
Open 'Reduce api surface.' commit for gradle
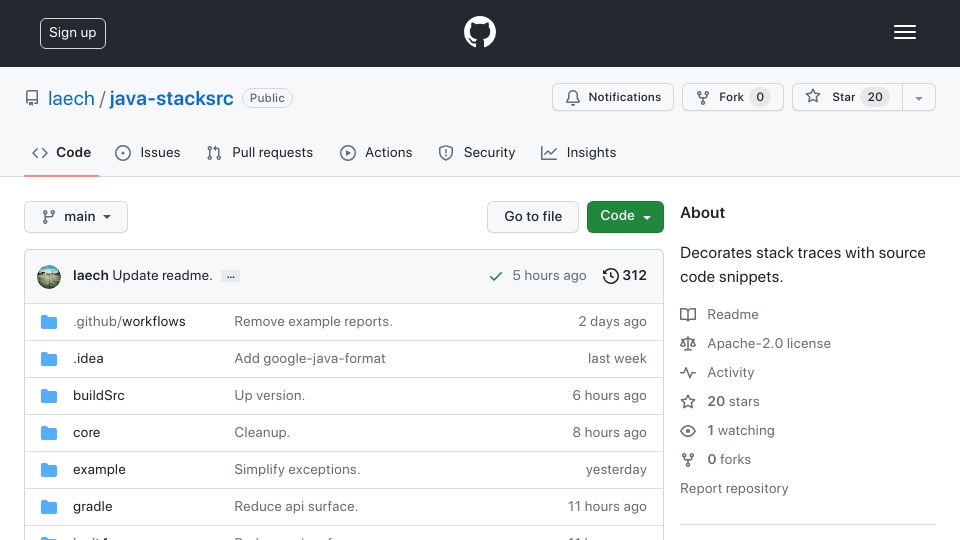click(296, 507)
